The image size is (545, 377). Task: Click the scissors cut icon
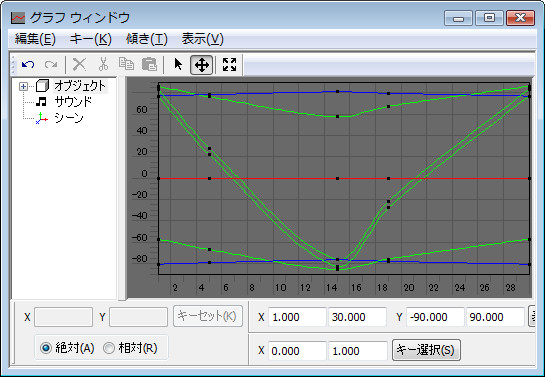click(x=103, y=65)
